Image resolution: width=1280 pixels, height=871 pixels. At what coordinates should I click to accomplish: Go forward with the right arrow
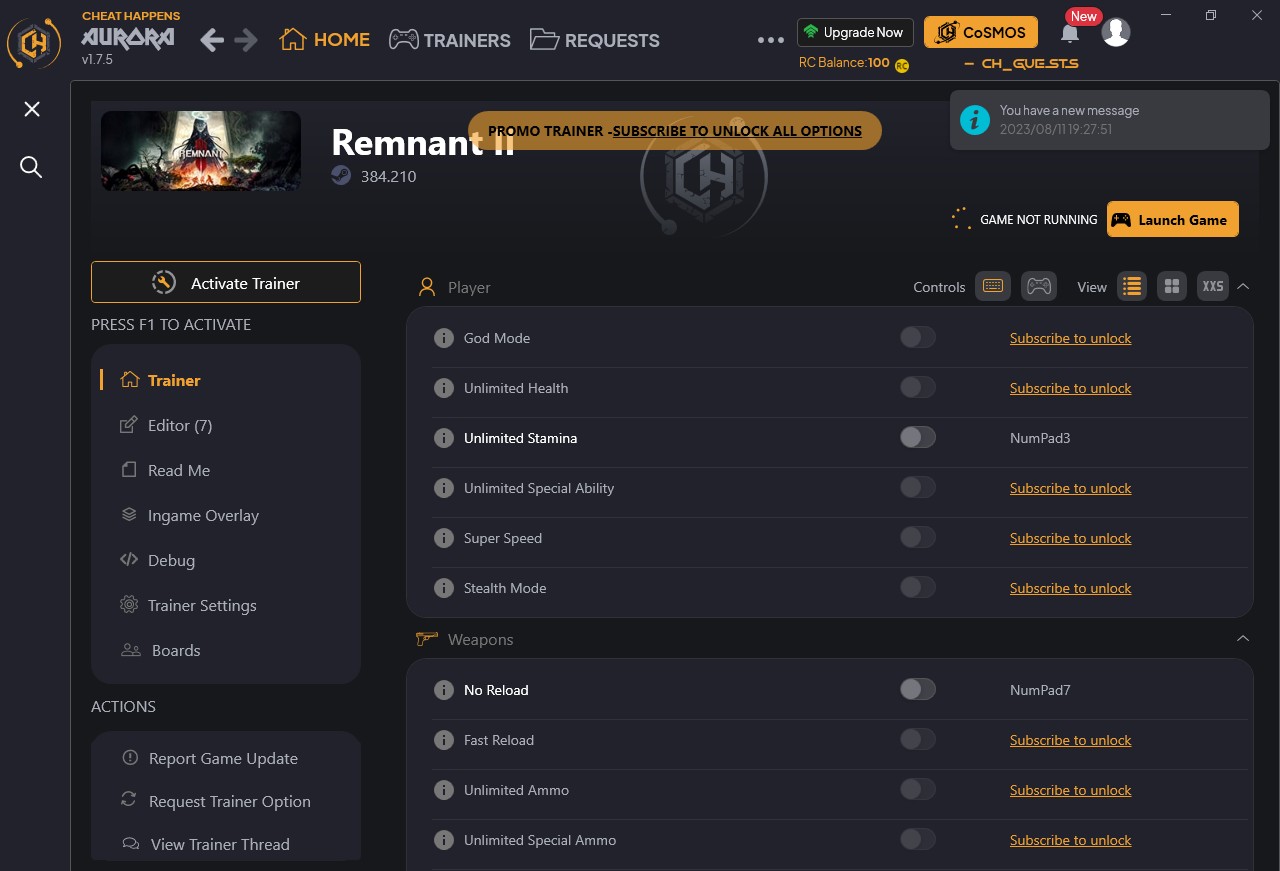245,40
